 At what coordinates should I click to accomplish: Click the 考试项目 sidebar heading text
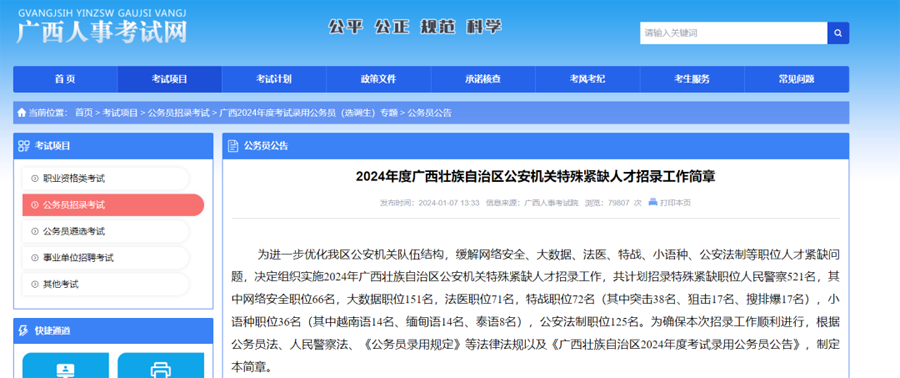click(52, 146)
